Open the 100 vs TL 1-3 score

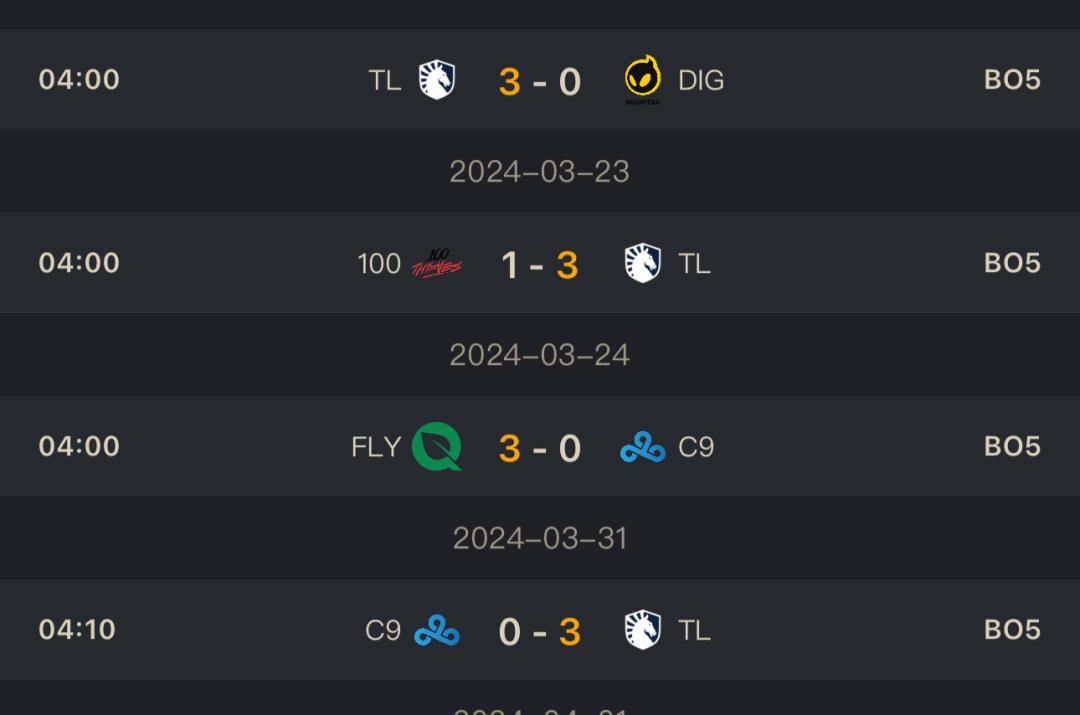click(539, 265)
